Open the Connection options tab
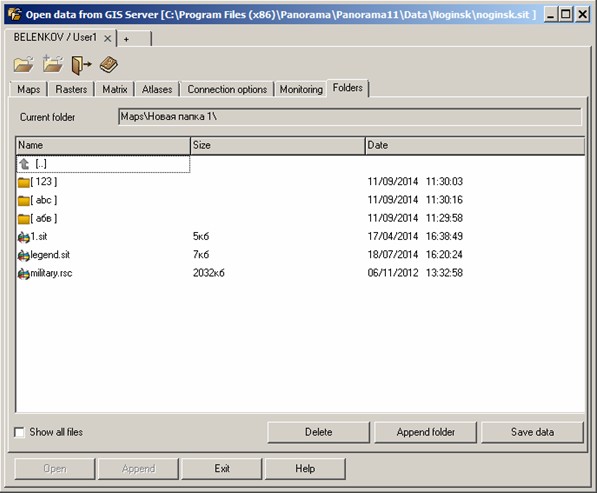The height and width of the screenshot is (493, 597). [x=227, y=89]
